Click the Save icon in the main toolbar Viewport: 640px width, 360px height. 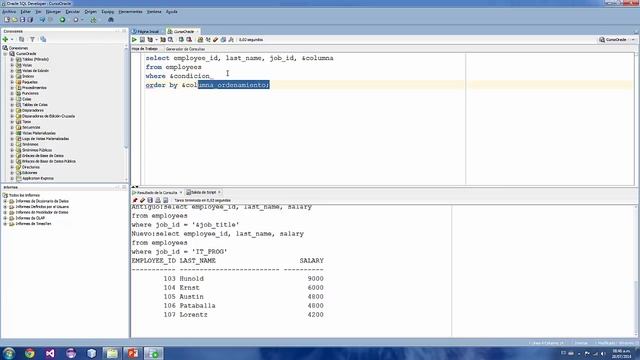click(22, 20)
